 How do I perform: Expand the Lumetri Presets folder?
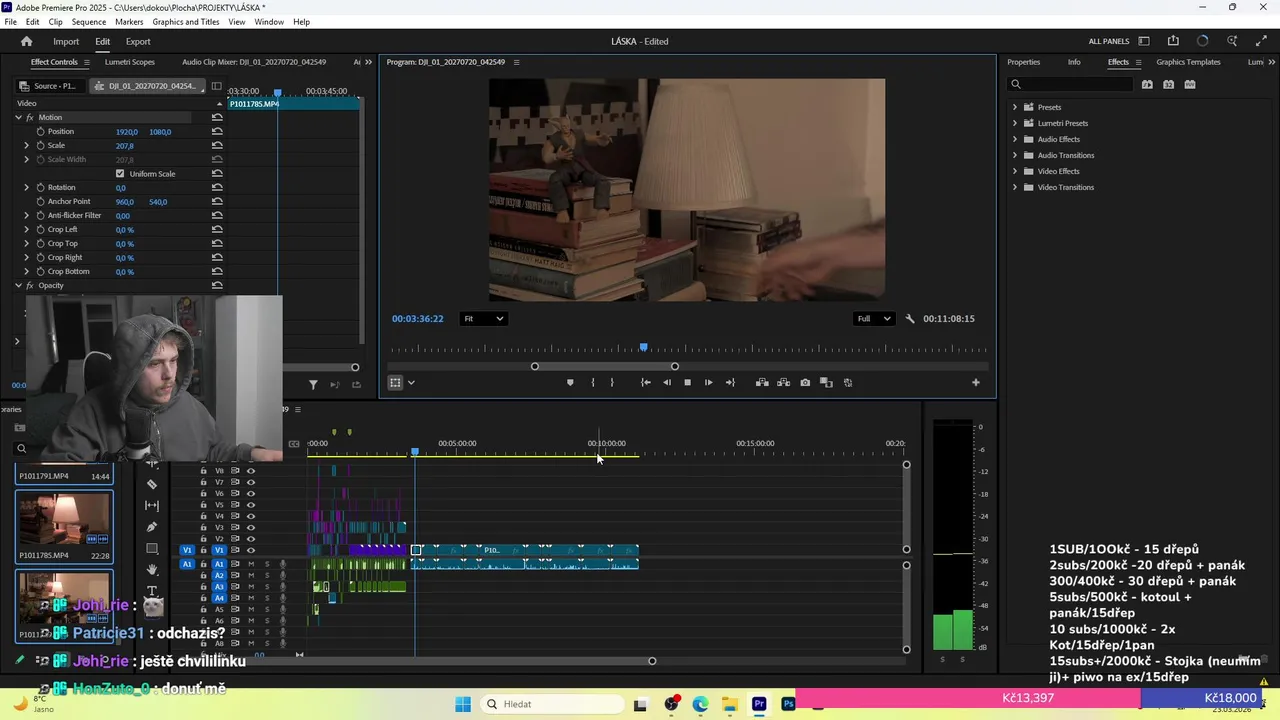click(1015, 123)
